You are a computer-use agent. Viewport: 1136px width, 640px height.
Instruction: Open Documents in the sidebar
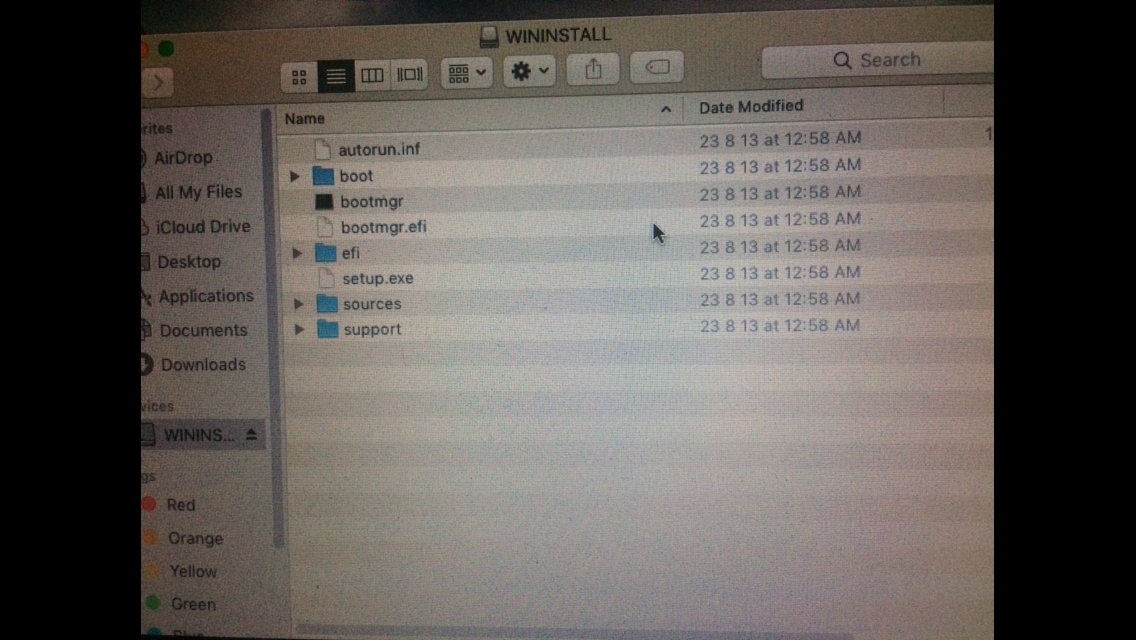(204, 331)
